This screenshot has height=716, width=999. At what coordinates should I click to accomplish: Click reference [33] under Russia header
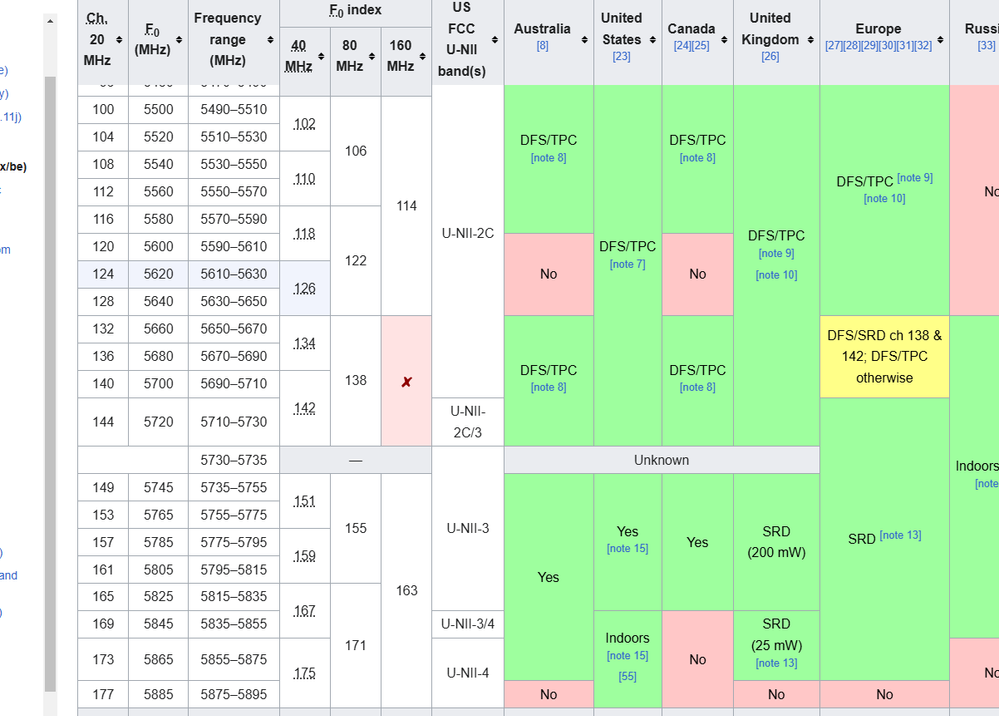click(x=986, y=46)
